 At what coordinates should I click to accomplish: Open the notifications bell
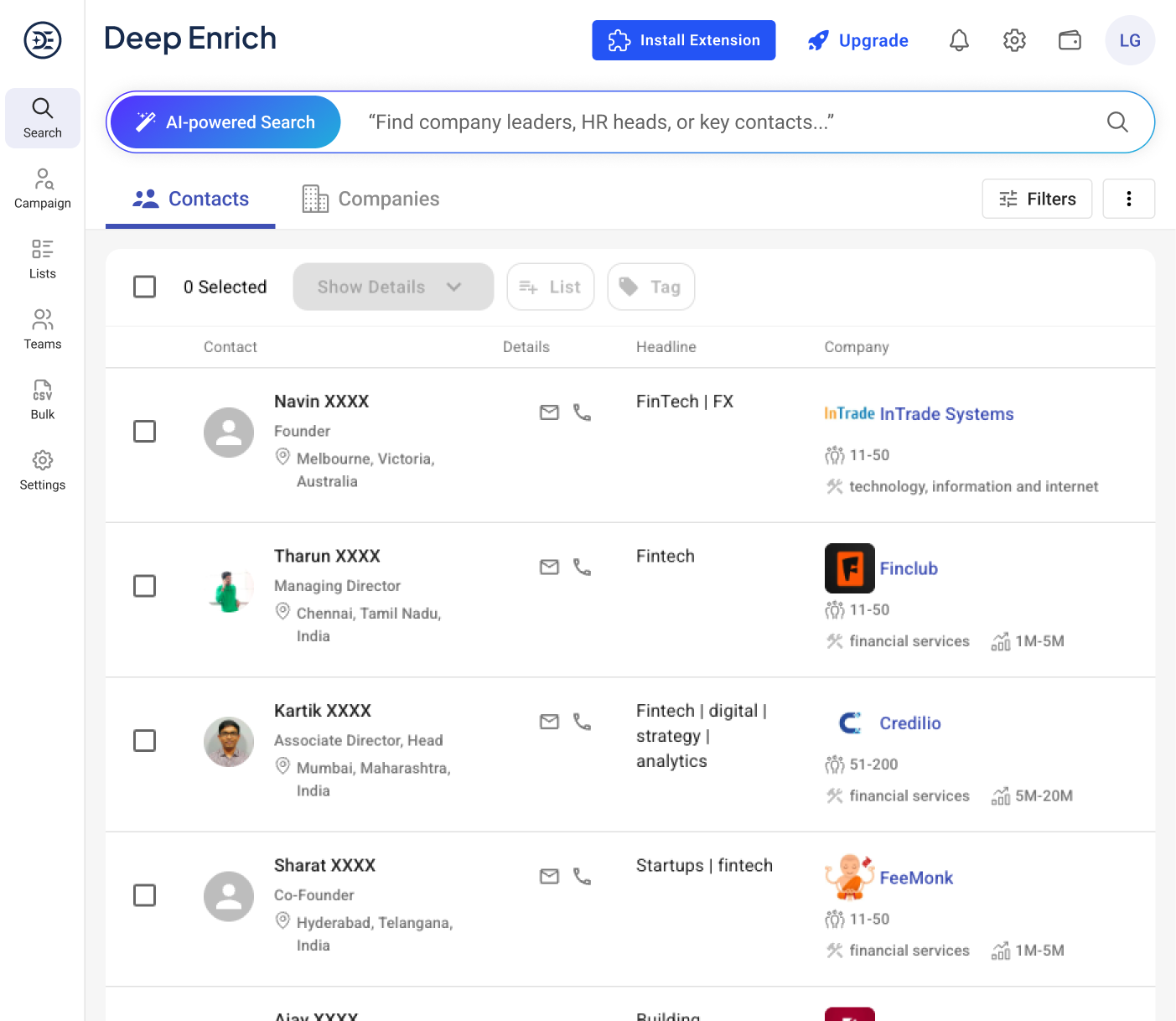[958, 39]
